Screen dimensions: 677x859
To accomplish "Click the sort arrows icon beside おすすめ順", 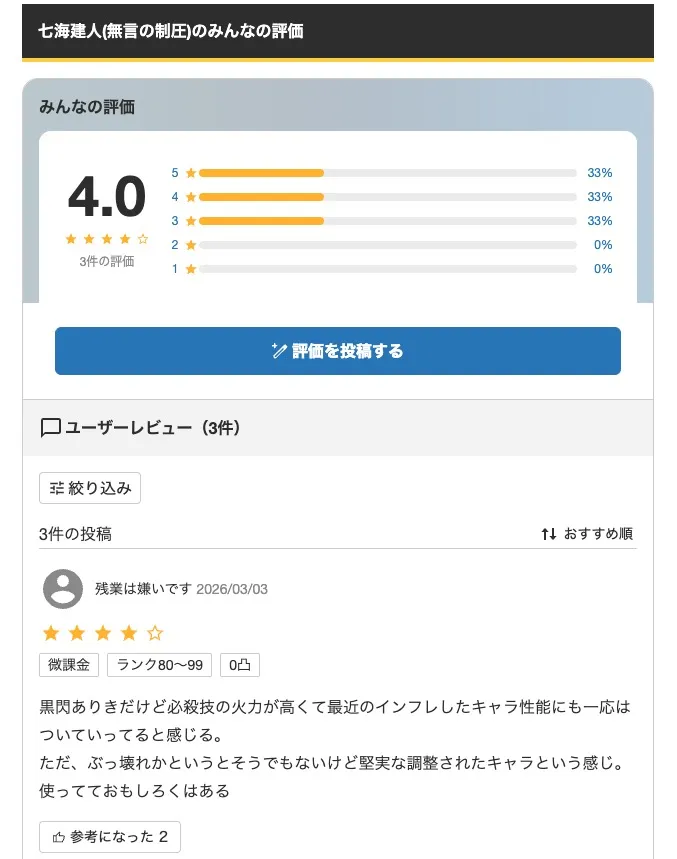I will (548, 534).
